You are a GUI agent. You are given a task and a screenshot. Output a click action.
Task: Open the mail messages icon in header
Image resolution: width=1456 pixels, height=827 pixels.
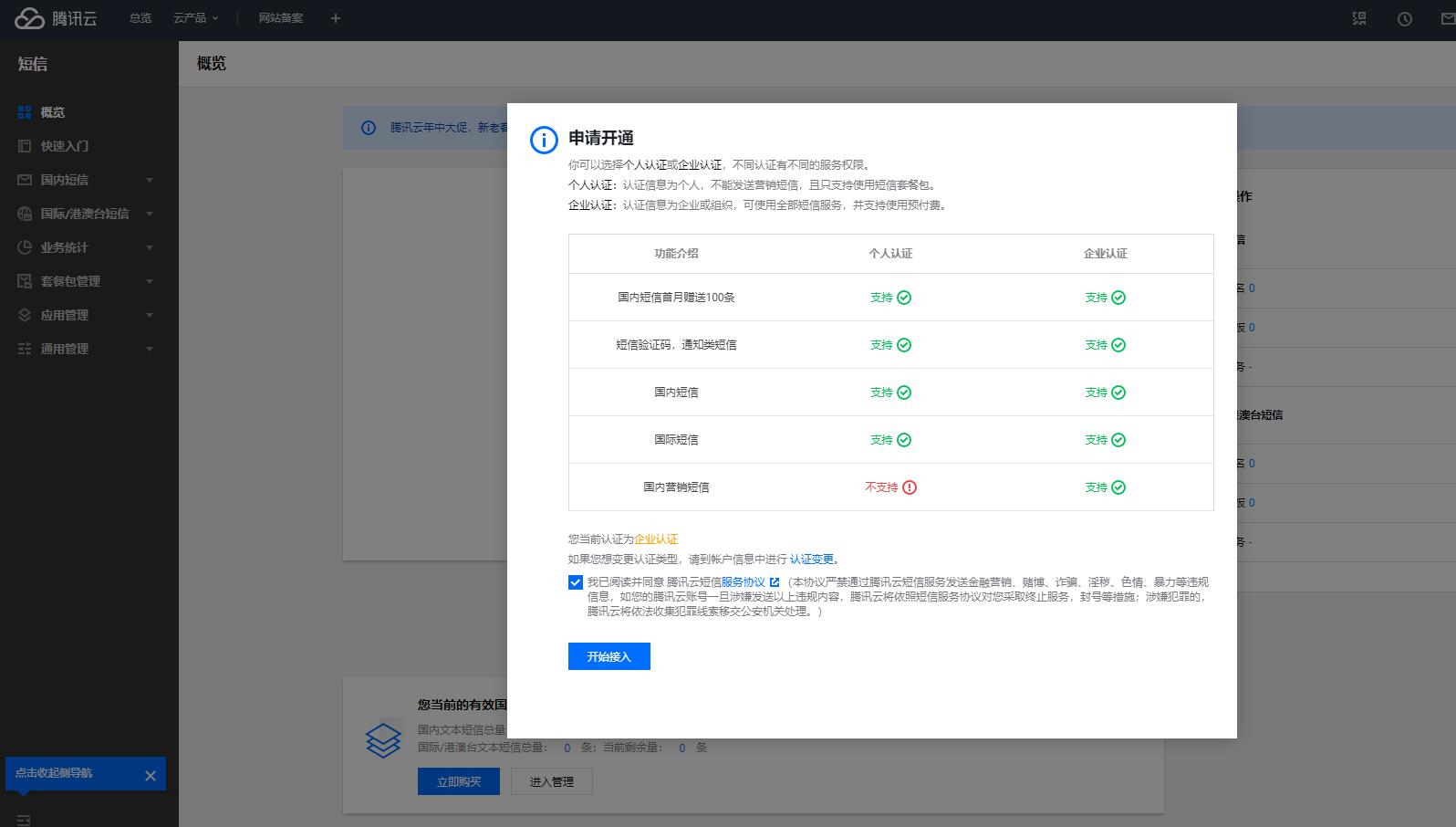point(1449,19)
